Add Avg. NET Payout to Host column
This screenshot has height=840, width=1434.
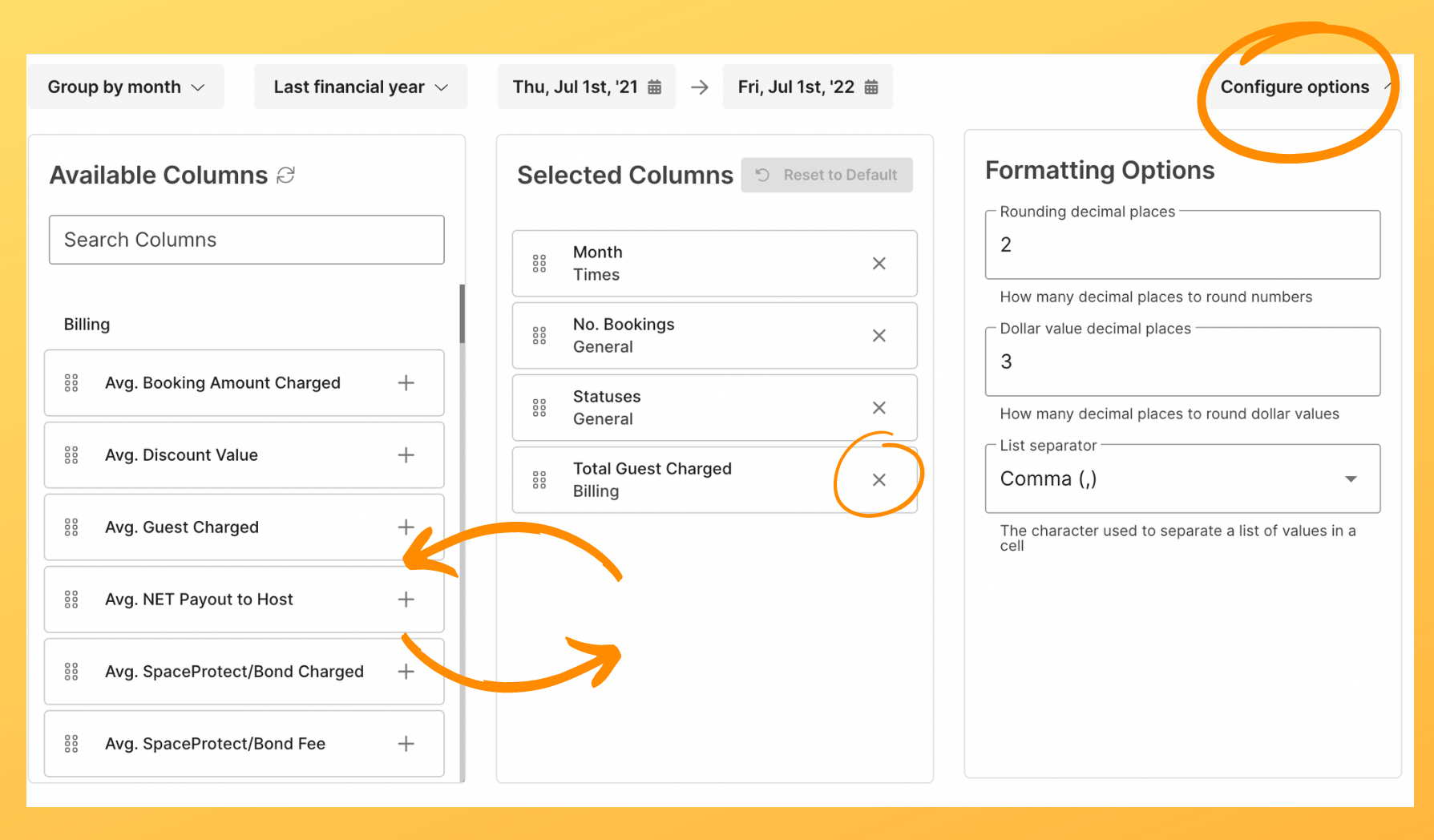pyautogui.click(x=406, y=600)
